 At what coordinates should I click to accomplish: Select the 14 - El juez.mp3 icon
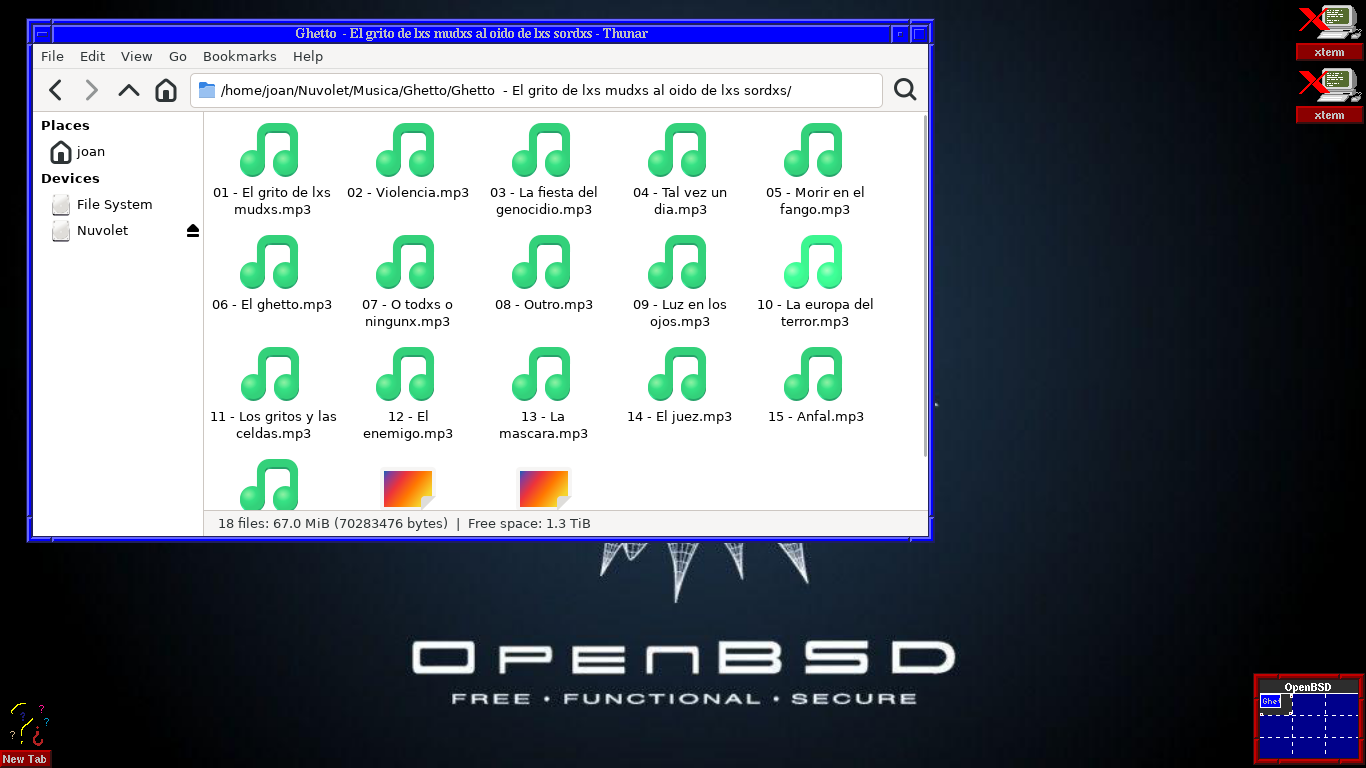[678, 374]
